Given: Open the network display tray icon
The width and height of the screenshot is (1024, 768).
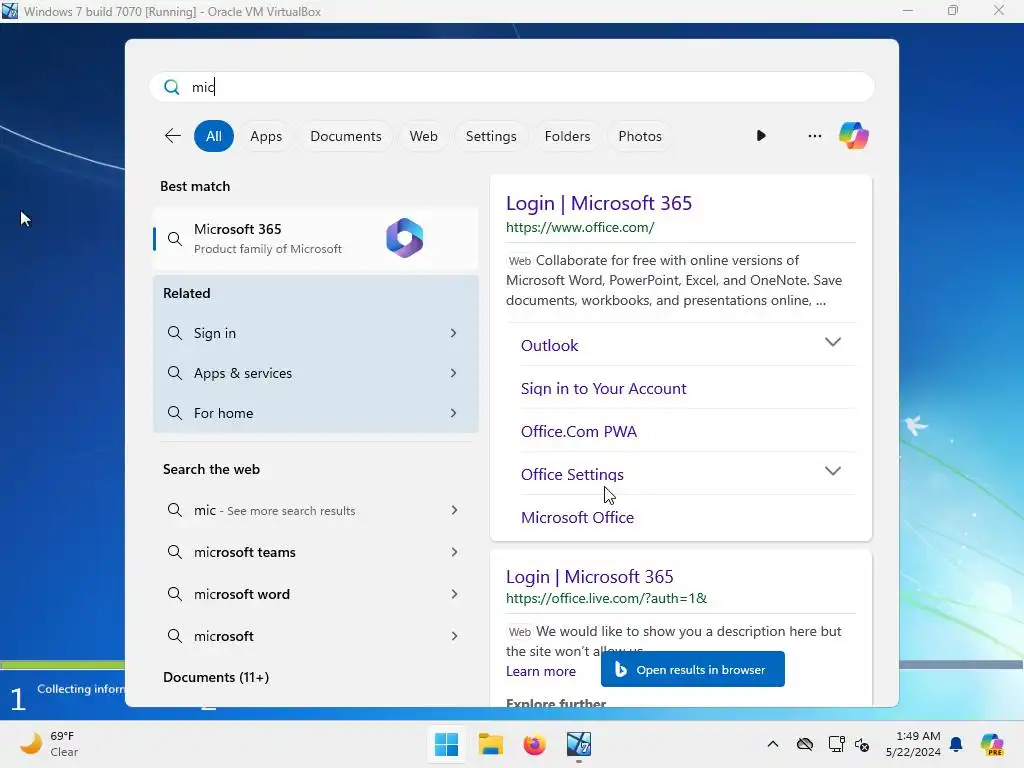Looking at the screenshot, I should click(836, 744).
